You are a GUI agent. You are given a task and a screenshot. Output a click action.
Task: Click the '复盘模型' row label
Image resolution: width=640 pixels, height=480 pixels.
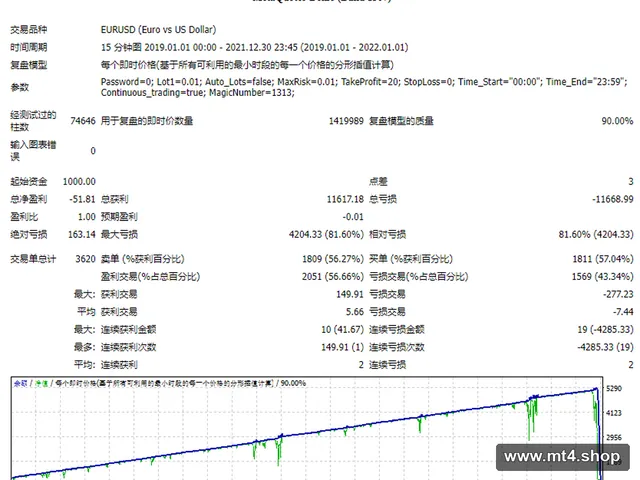pos(29,65)
